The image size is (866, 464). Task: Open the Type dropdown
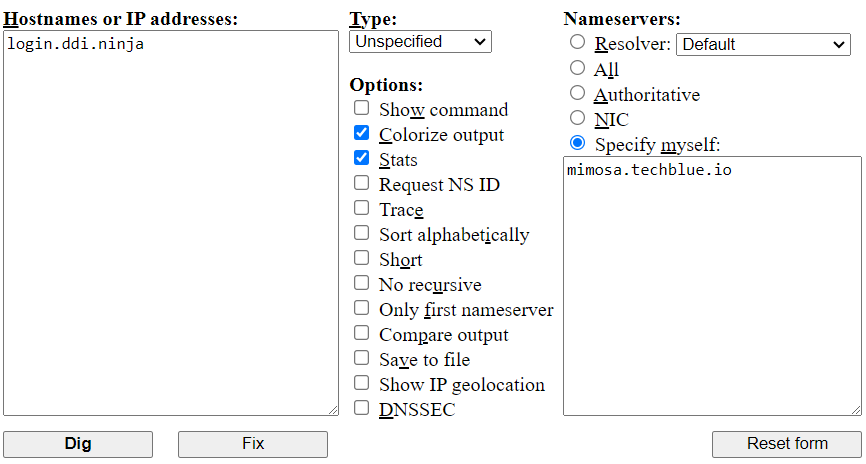click(x=420, y=42)
